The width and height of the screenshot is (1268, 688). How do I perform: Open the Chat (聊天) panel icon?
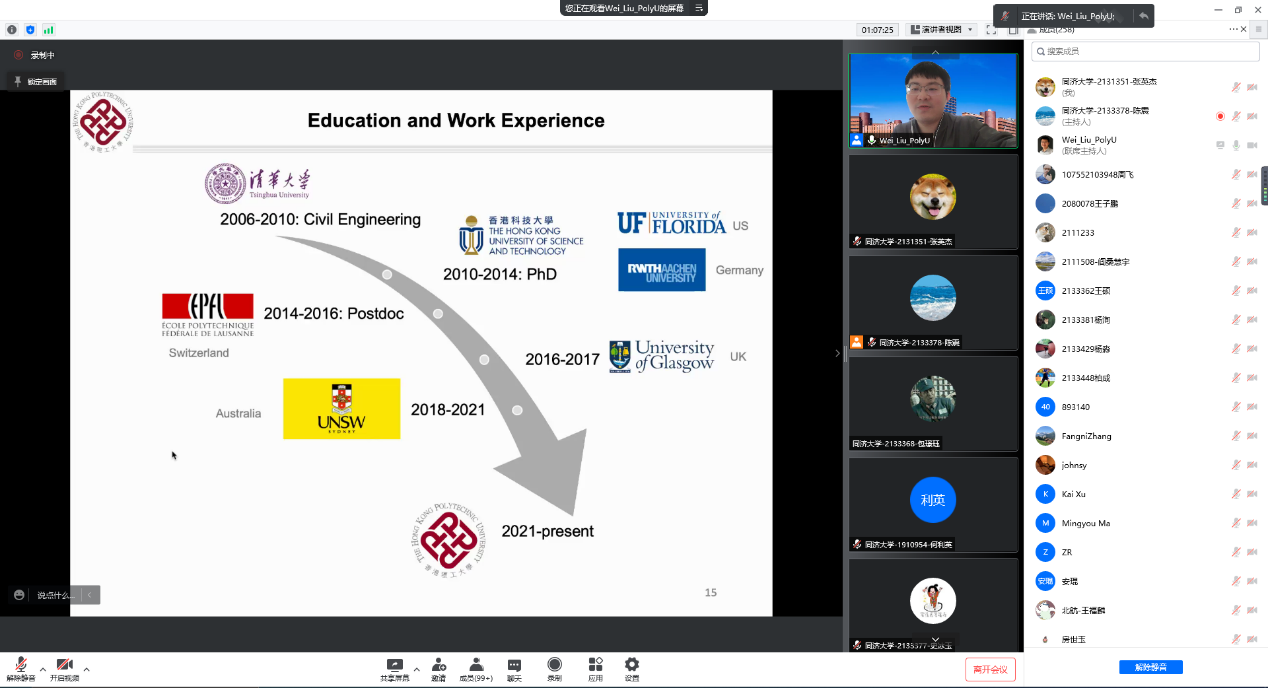[x=514, y=665]
